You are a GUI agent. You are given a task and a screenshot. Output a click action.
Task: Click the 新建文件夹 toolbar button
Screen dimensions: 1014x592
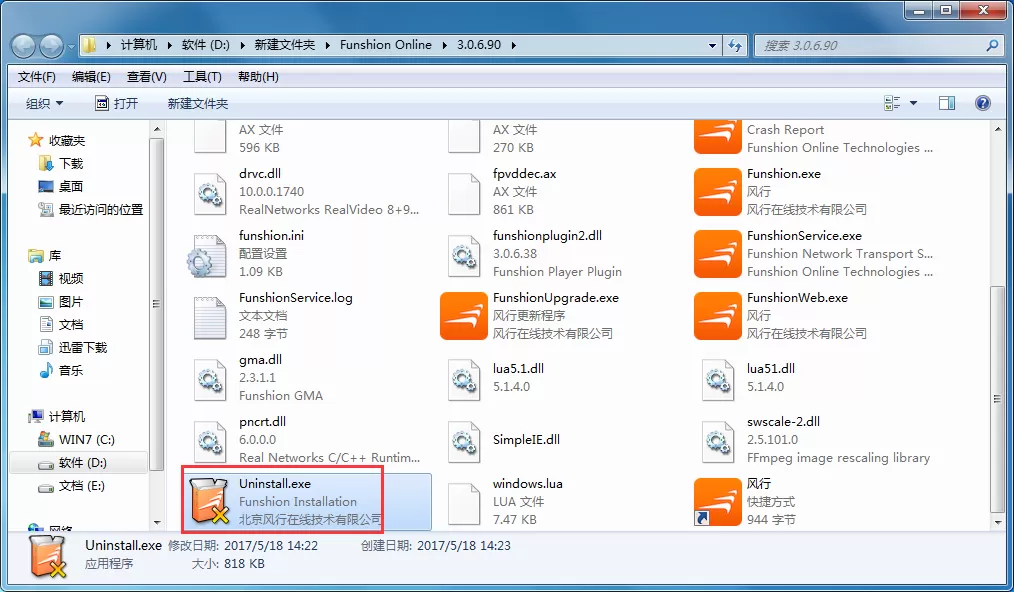coord(197,104)
